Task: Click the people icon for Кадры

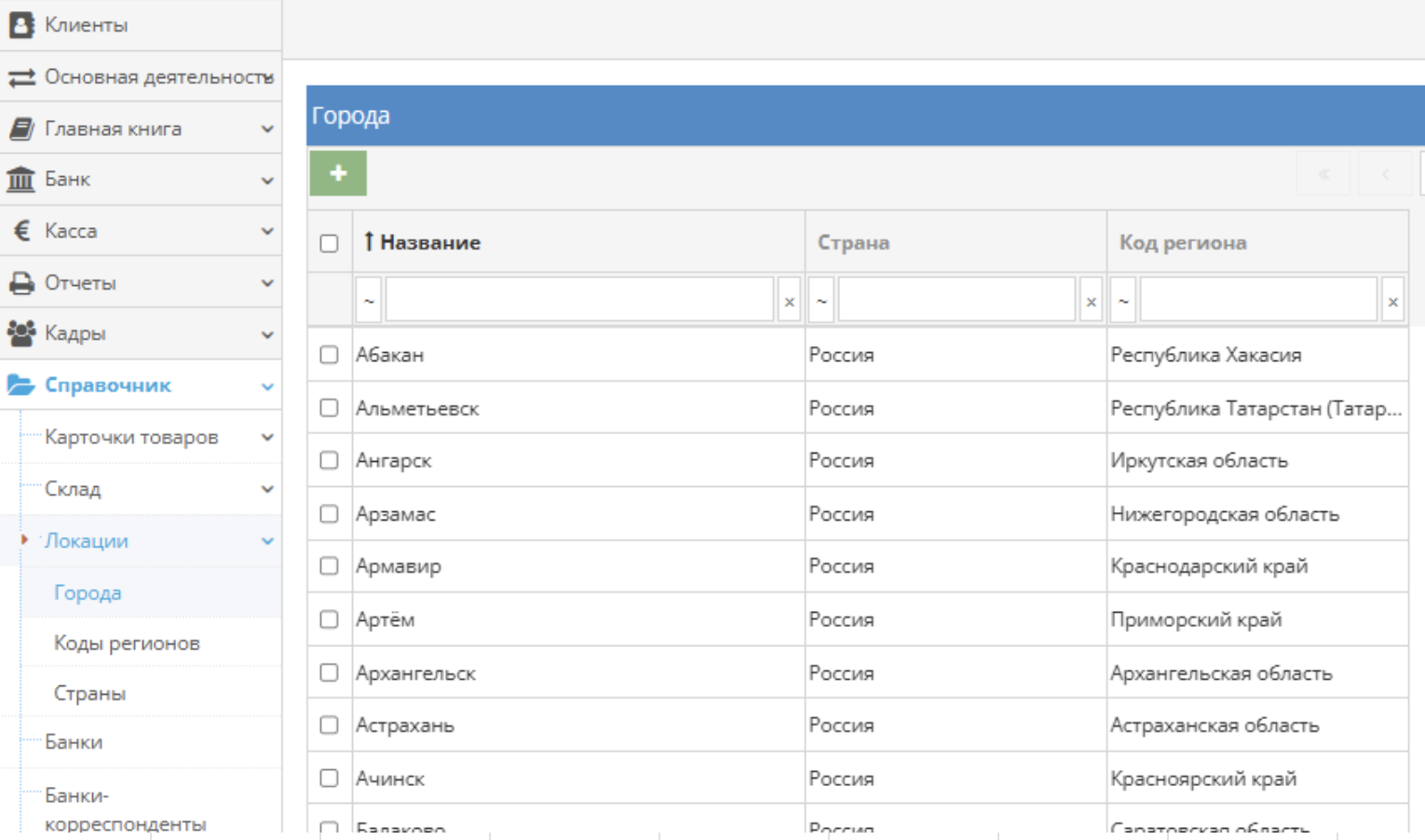Action: click(21, 333)
